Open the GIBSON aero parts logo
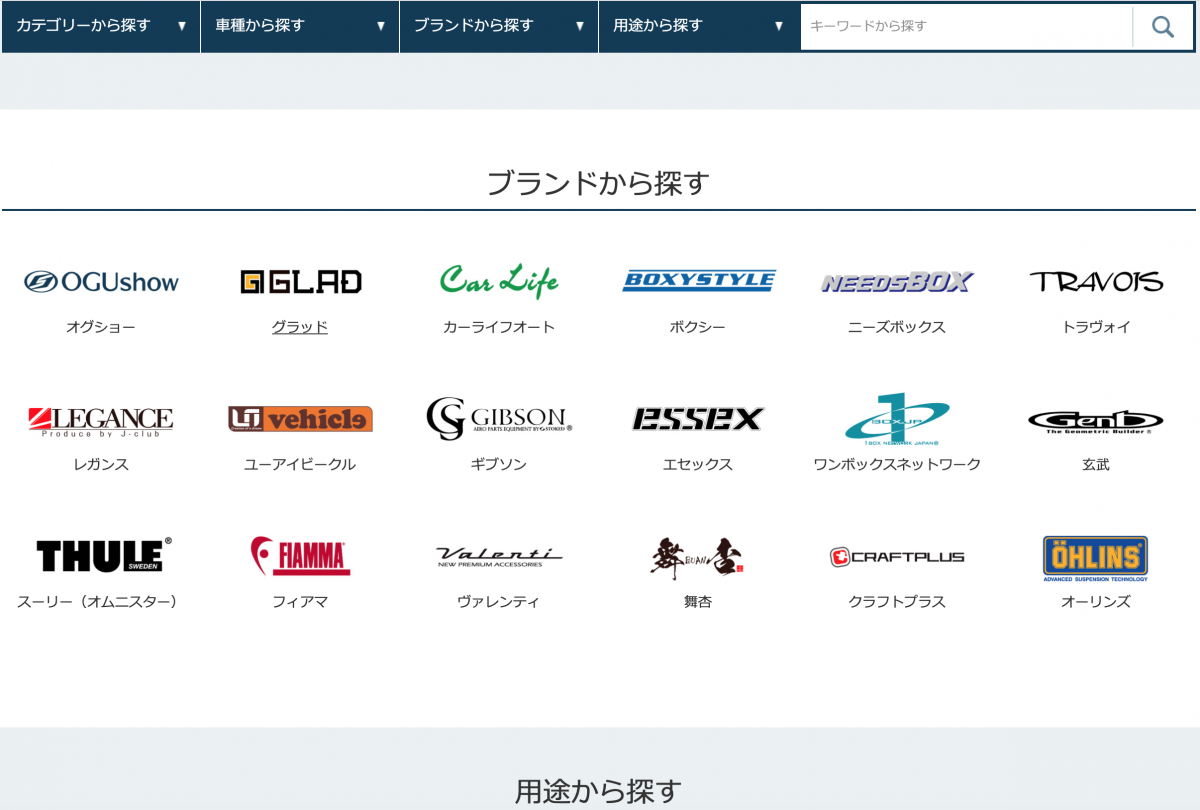This screenshot has height=810, width=1200. 499,418
